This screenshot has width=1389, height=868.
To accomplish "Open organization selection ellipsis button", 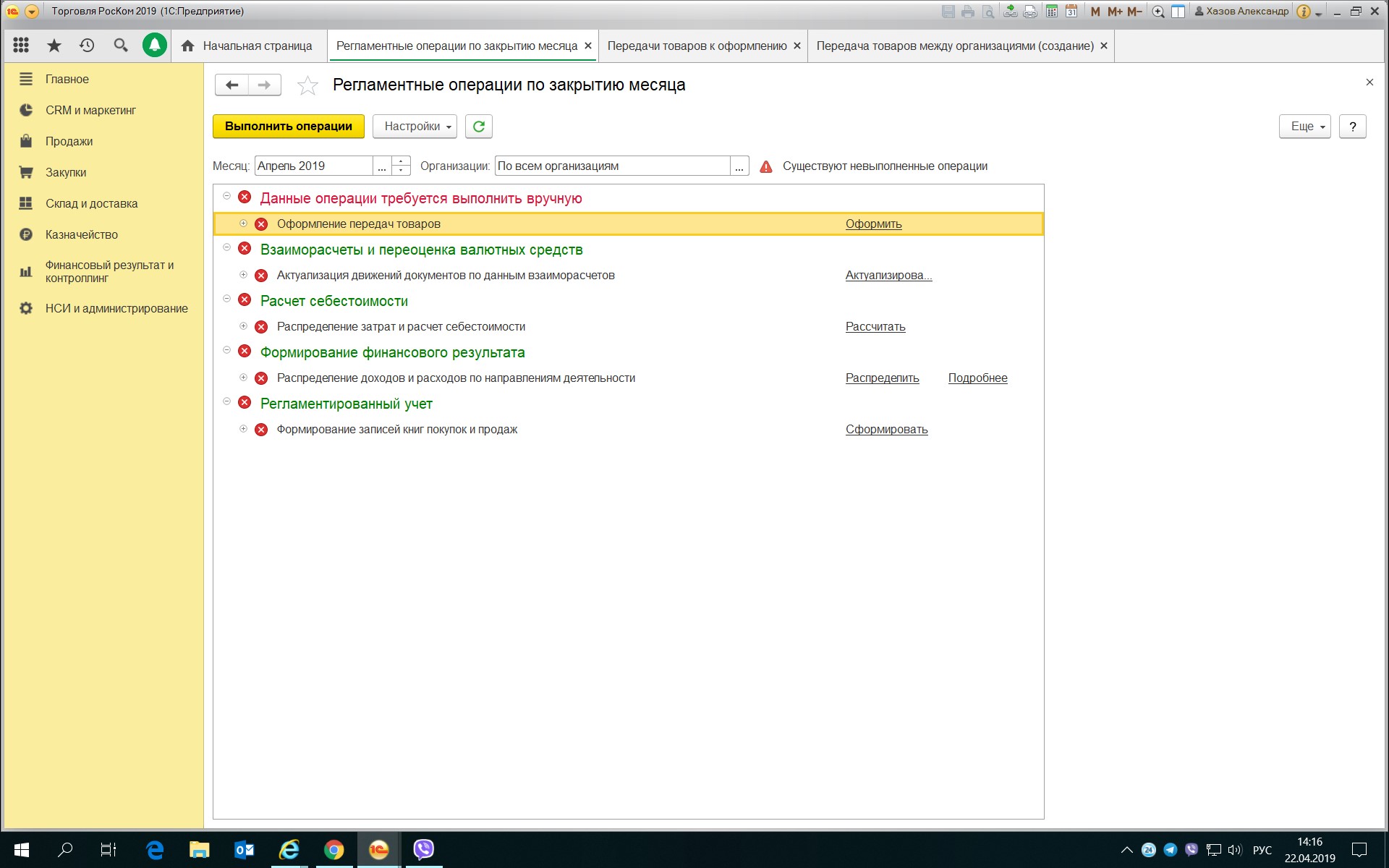I will click(739, 166).
